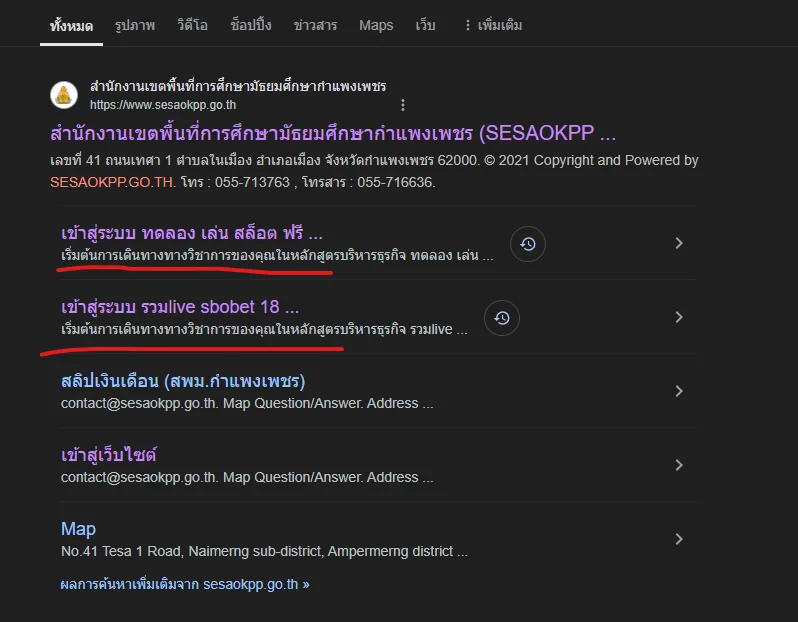Switch to the Maps tab

[376, 25]
